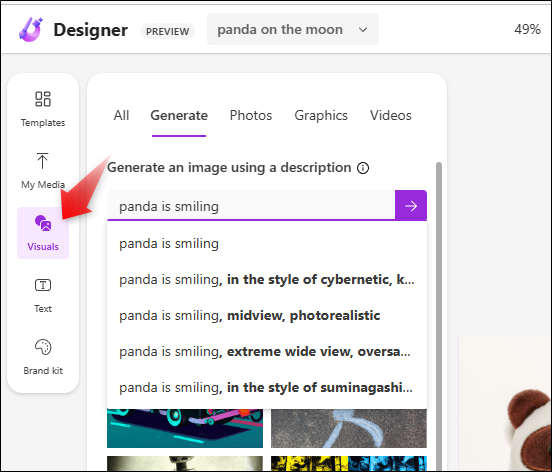Click the purple generate arrow button

[x=411, y=206]
